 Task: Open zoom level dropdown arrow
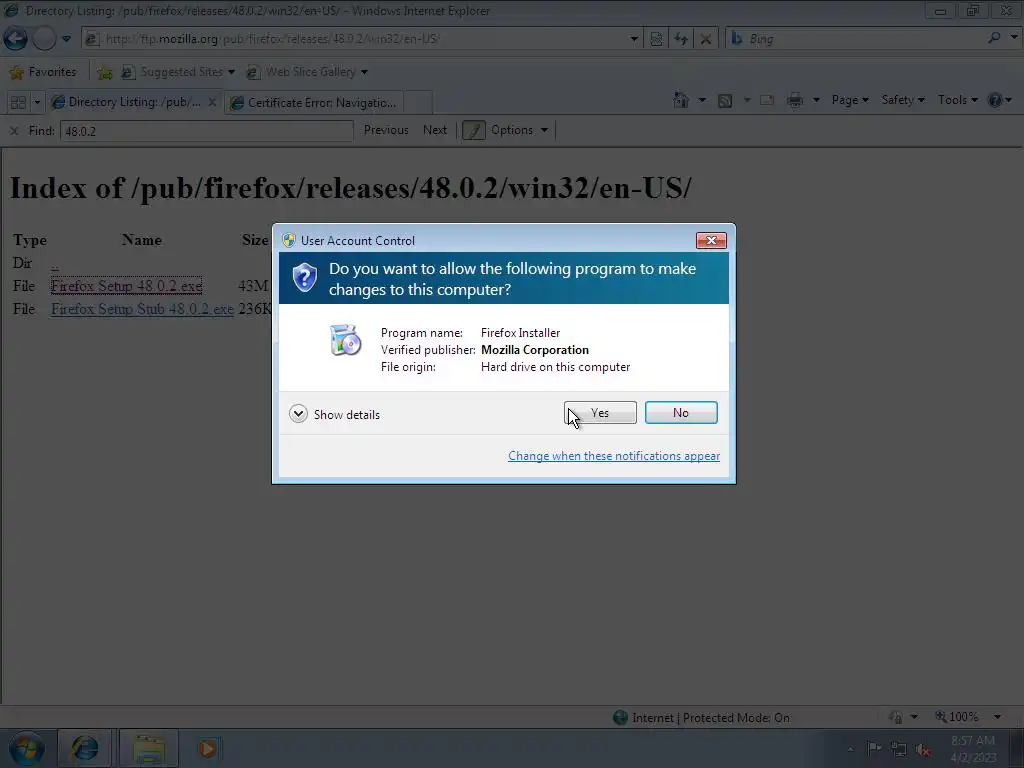tap(997, 717)
